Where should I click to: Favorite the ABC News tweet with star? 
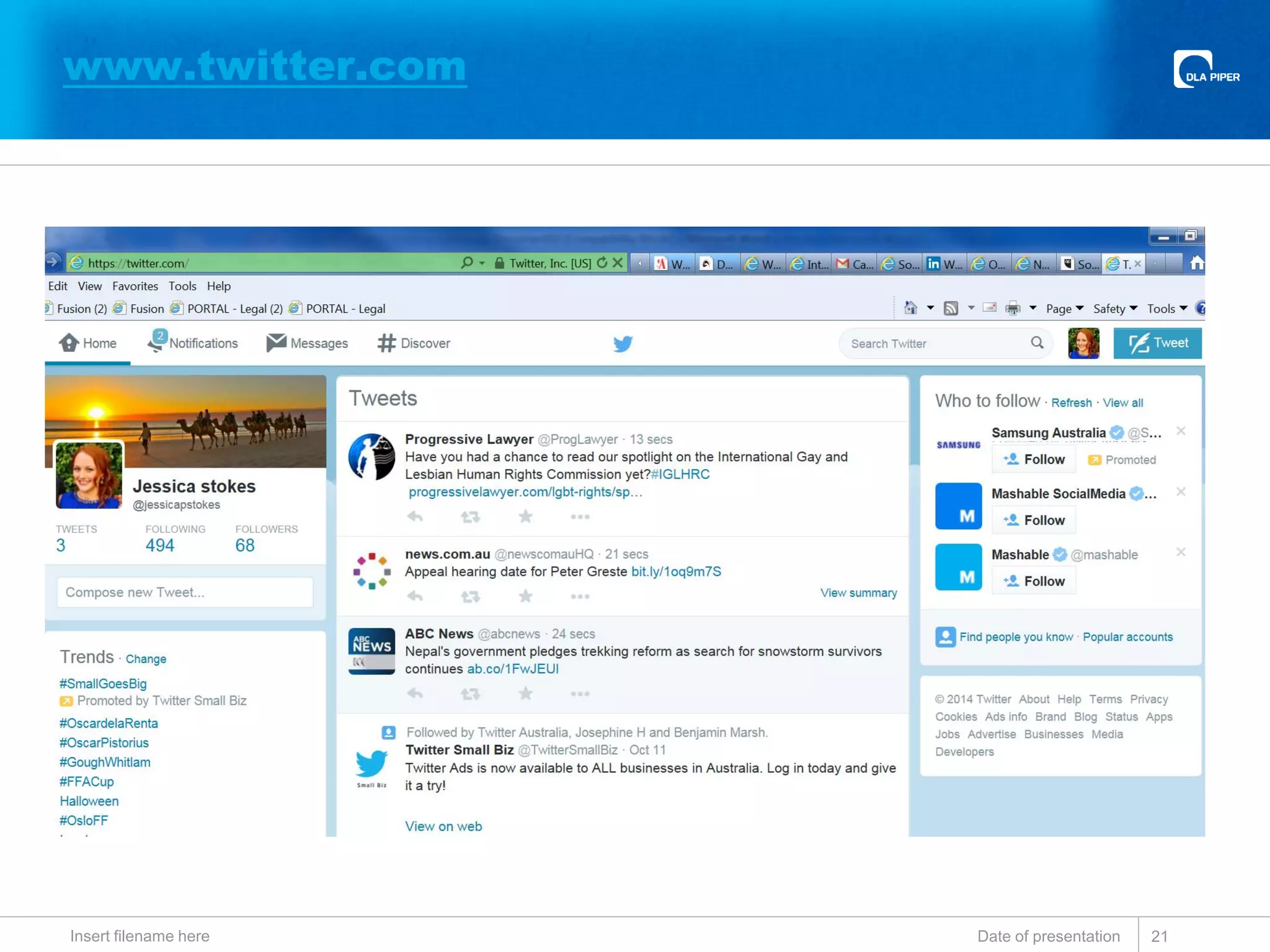click(x=525, y=694)
